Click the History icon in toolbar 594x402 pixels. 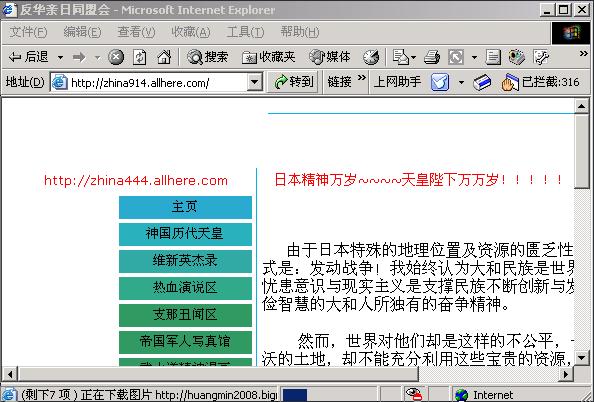pos(371,57)
